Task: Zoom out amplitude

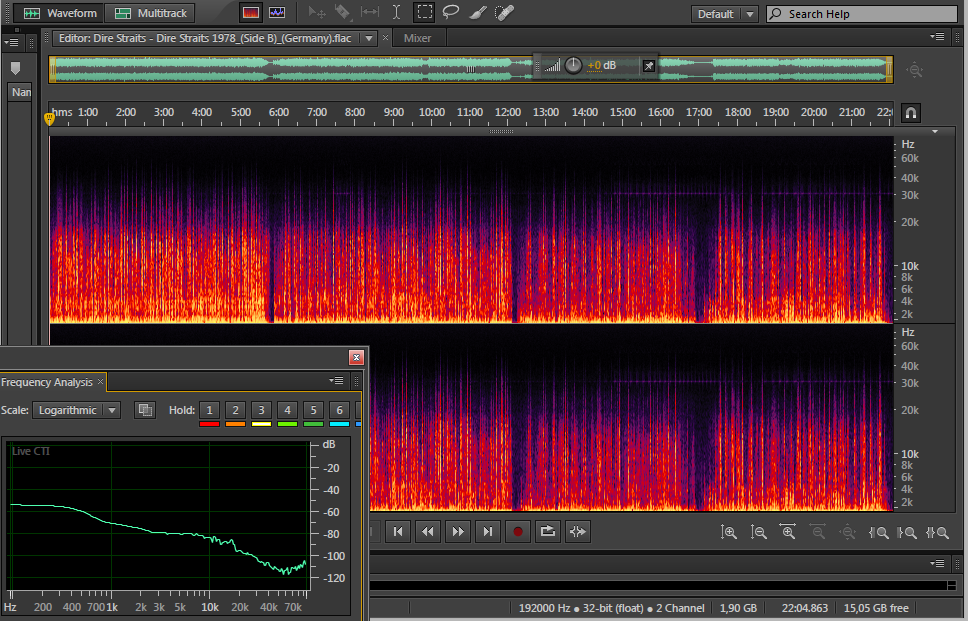Action: [x=758, y=532]
